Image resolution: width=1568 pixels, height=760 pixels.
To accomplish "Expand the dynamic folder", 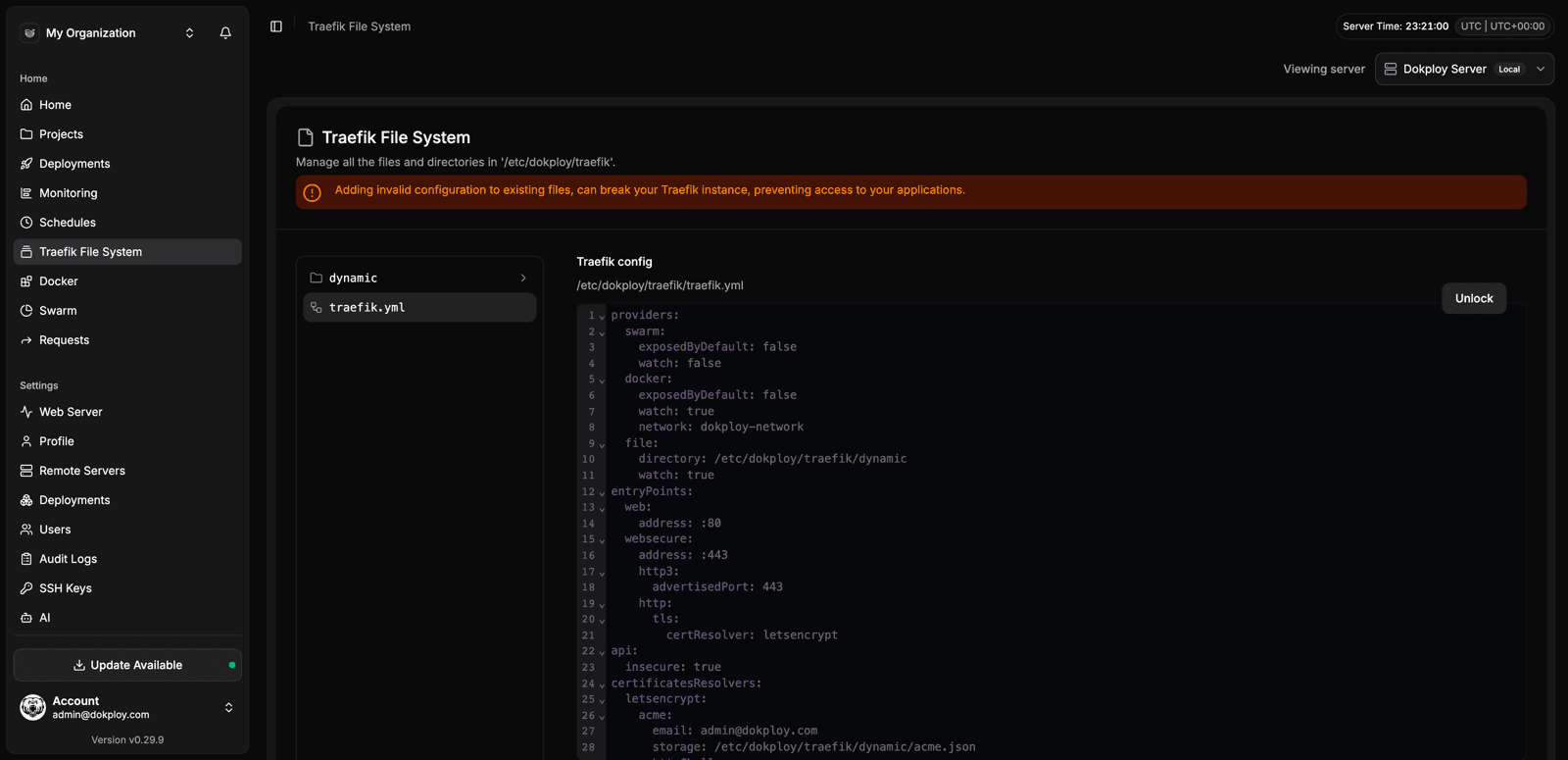I will pos(419,279).
